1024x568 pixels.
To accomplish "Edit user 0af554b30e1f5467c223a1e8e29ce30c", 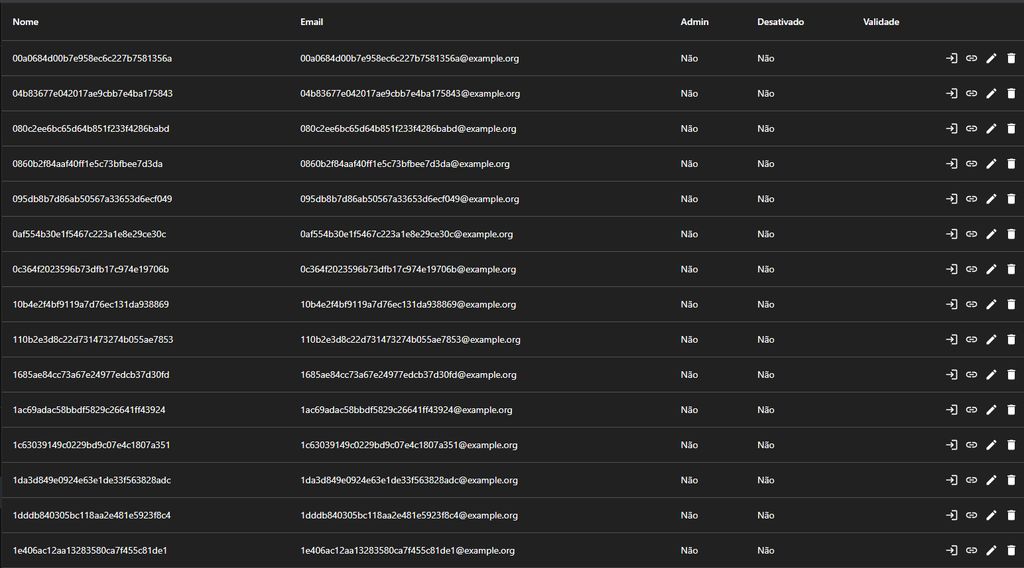I will click(991, 234).
